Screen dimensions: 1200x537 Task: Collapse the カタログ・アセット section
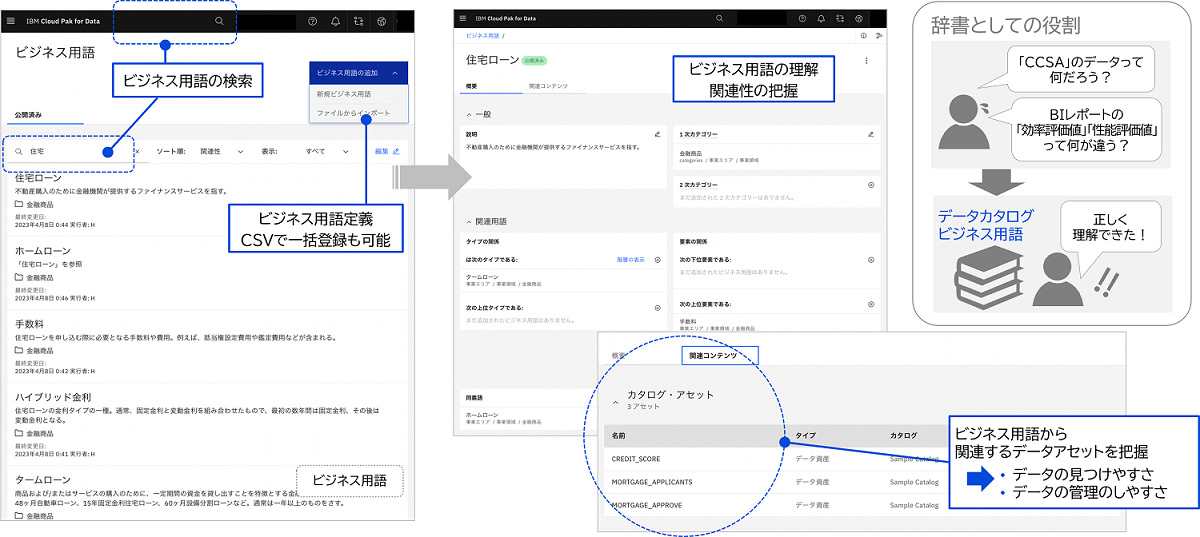click(x=615, y=402)
